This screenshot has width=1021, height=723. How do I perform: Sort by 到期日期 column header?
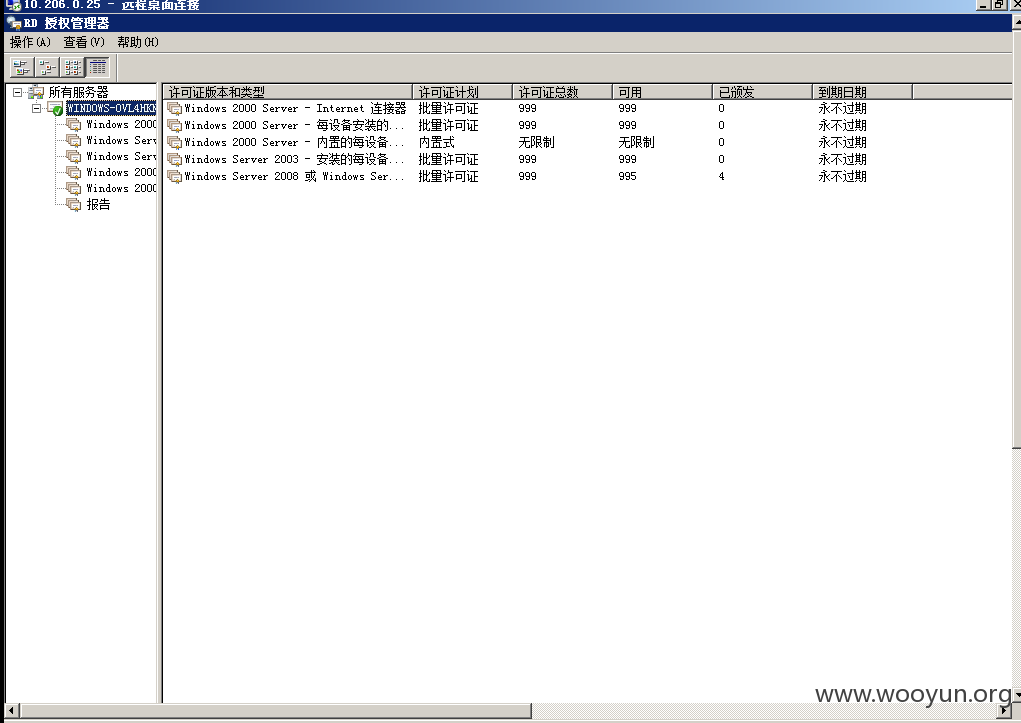pyautogui.click(x=862, y=92)
